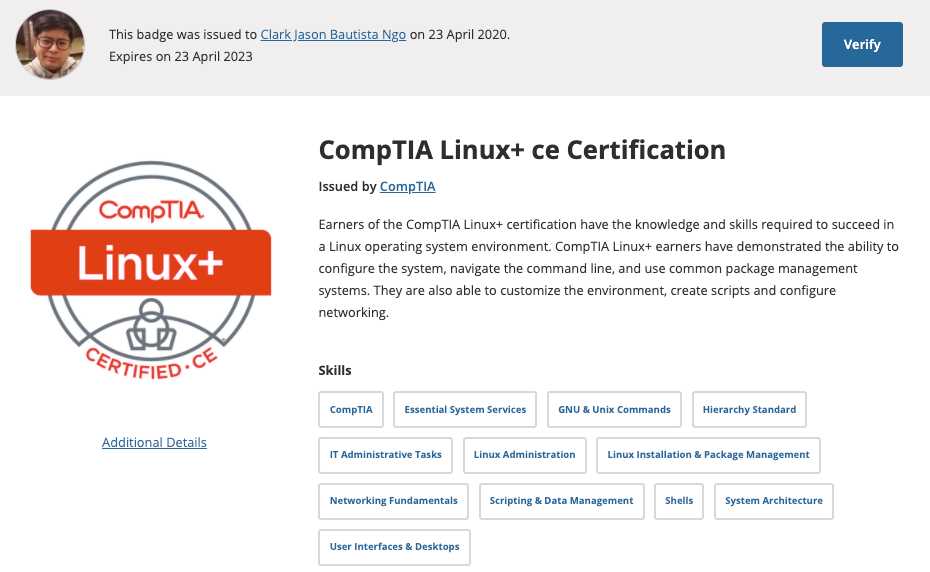
Task: Click the CompTIA Linux+ ce Certification heading
Action: tap(522, 150)
